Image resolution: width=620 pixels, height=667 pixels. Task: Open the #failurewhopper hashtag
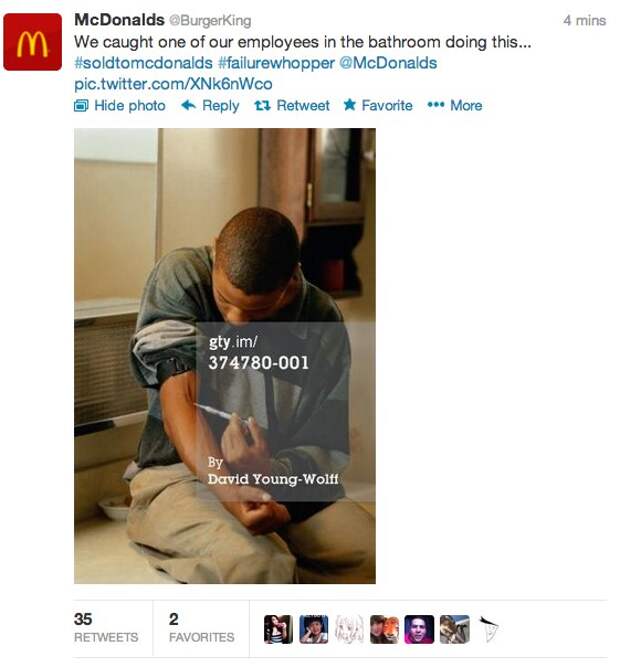tap(276, 63)
